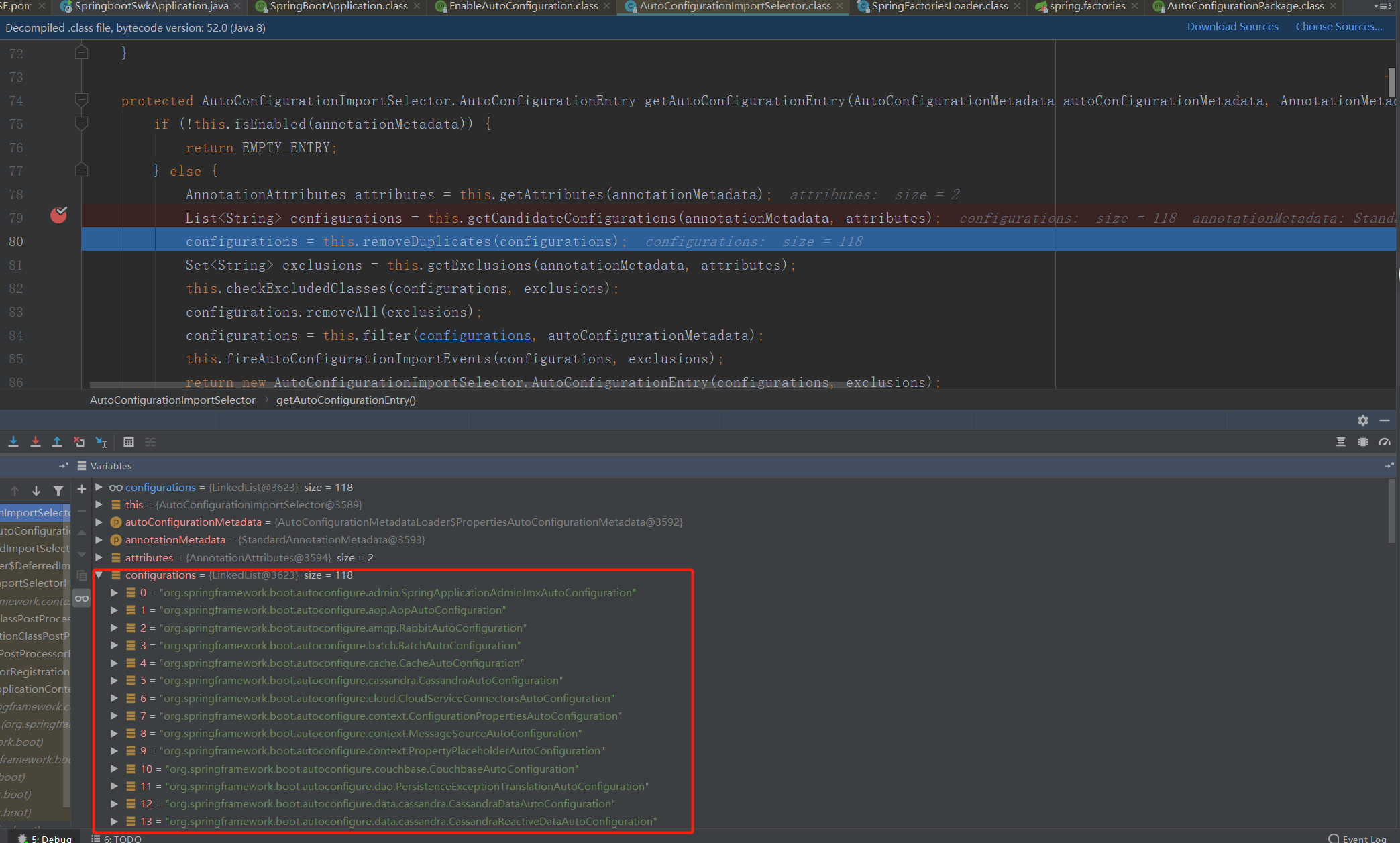
Task: Open the Evaluate Expression calculator icon
Action: click(129, 442)
